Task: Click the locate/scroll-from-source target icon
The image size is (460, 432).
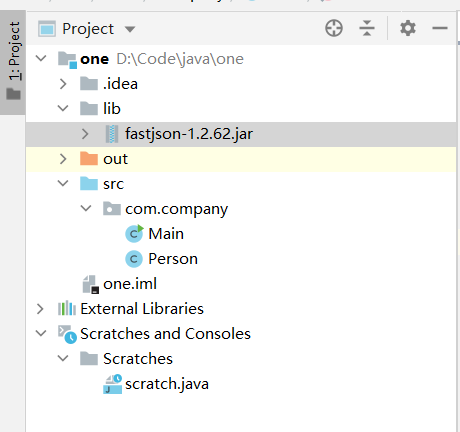Action: point(334,28)
